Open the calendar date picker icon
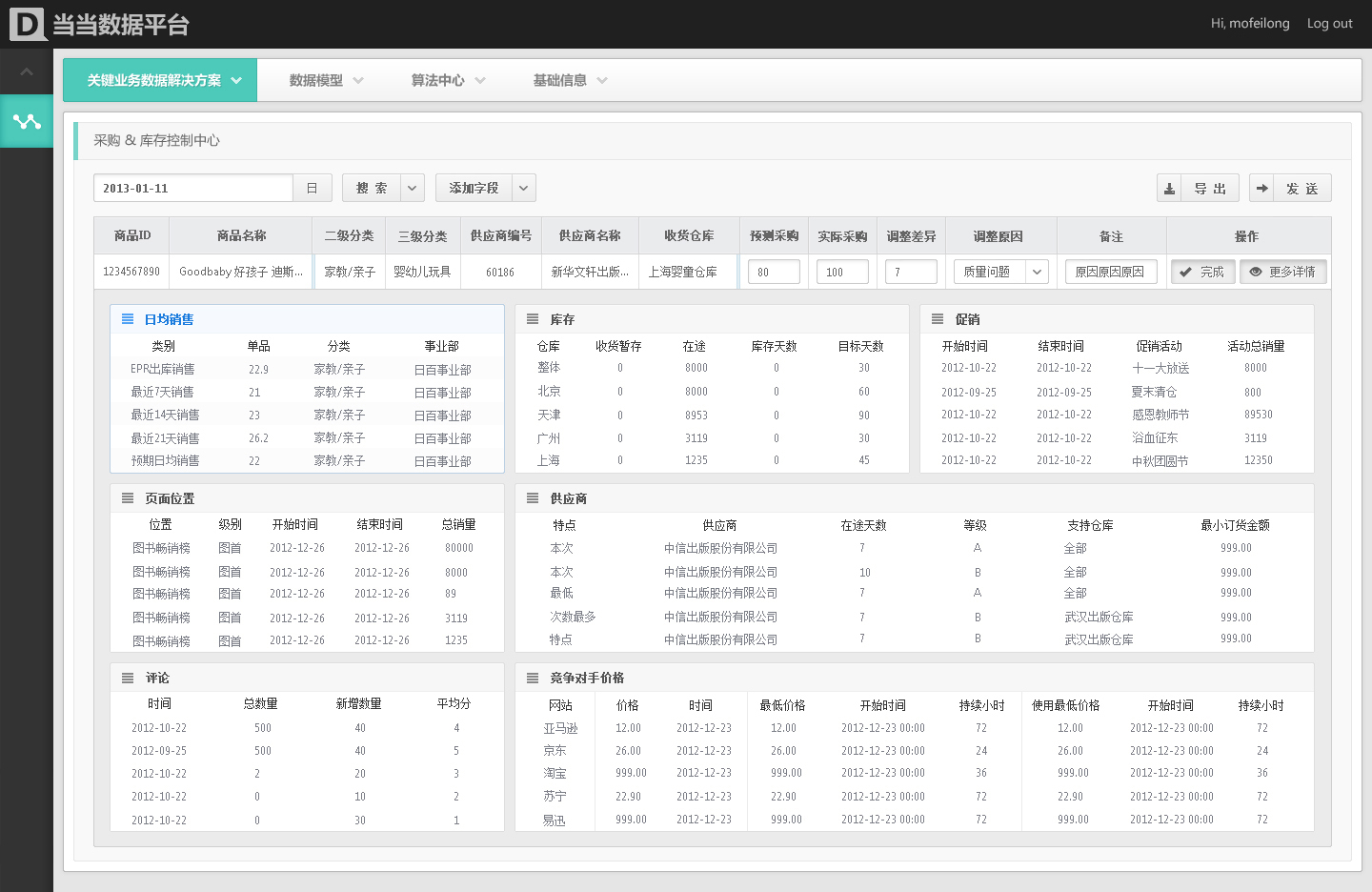Viewport: 1372px width, 892px height. pyautogui.click(x=312, y=188)
